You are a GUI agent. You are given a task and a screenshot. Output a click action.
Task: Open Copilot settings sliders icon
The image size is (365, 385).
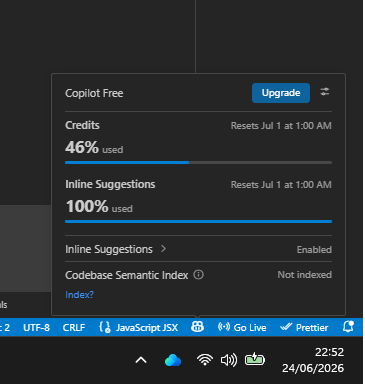[x=325, y=92]
